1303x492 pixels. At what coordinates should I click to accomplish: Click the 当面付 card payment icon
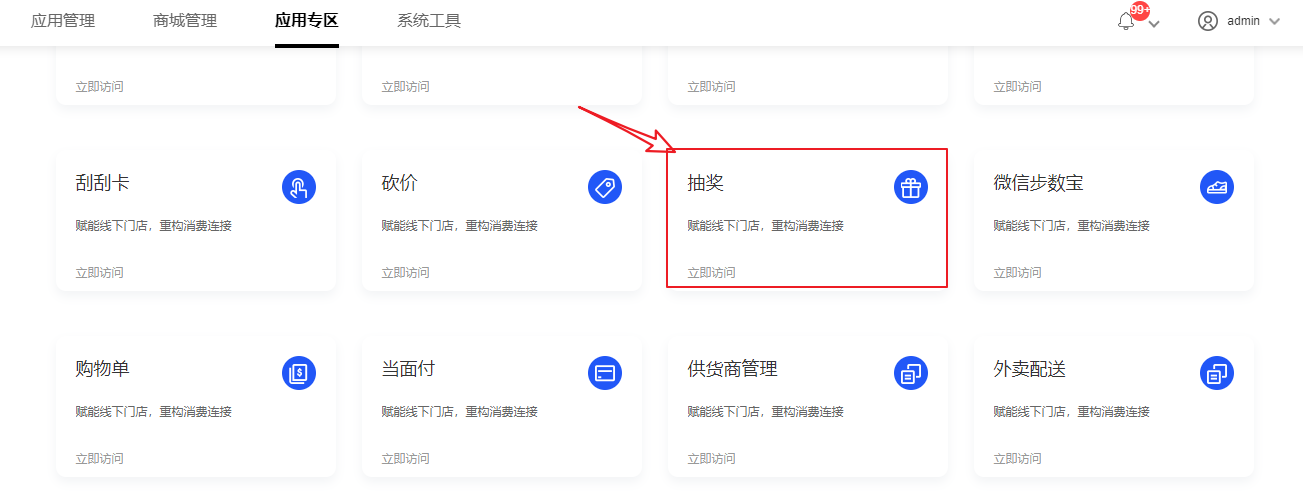point(605,373)
